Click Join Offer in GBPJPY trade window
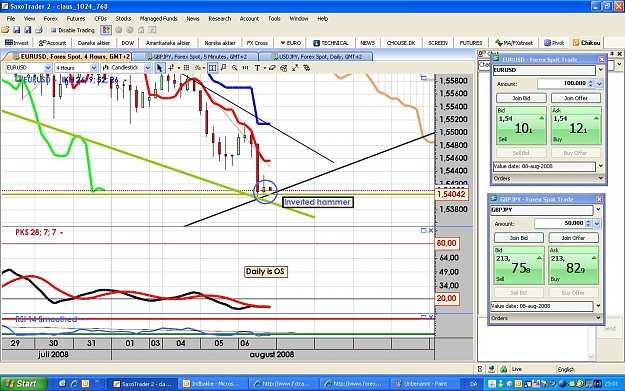Screen dimensions: 625x391 click(x=574, y=238)
